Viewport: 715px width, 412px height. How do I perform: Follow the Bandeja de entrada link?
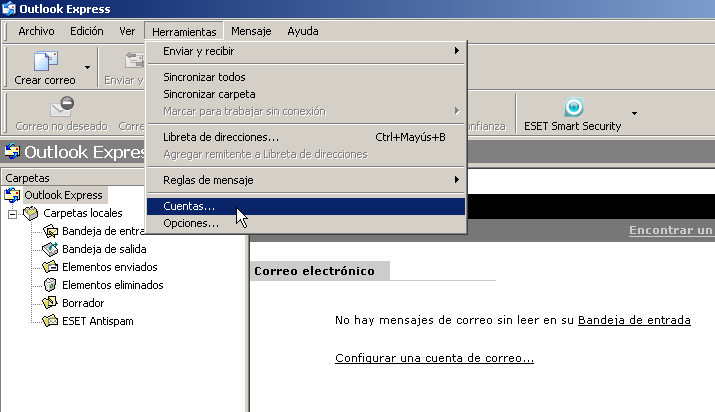pos(634,320)
